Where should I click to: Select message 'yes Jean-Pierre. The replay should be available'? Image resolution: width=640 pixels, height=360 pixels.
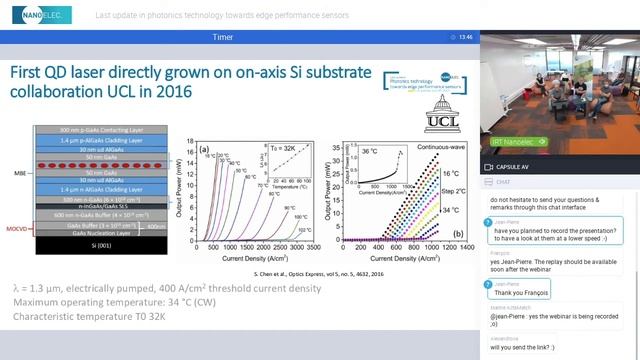(555, 262)
